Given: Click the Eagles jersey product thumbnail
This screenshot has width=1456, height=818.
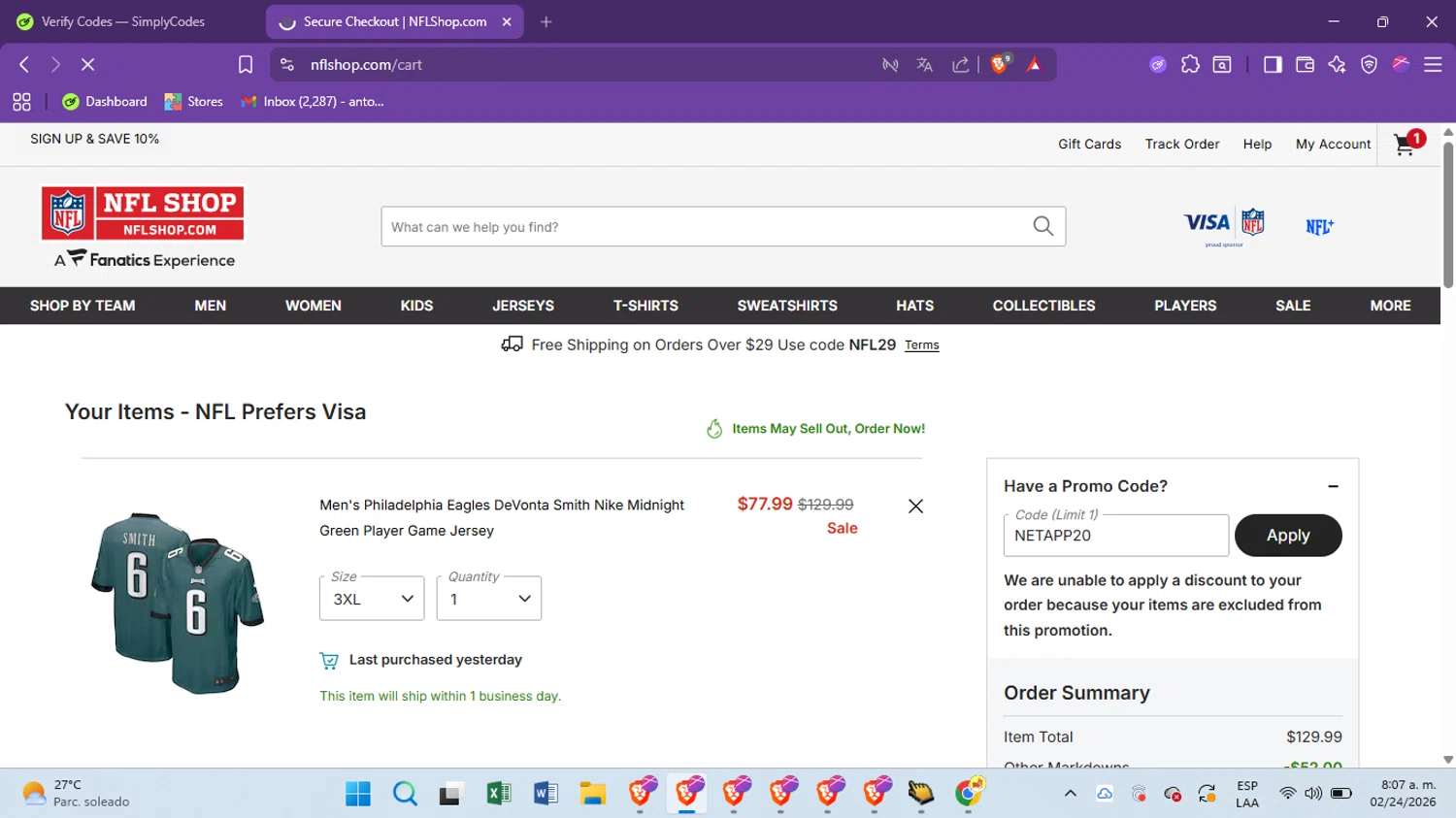Looking at the screenshot, I should pyautogui.click(x=178, y=602).
